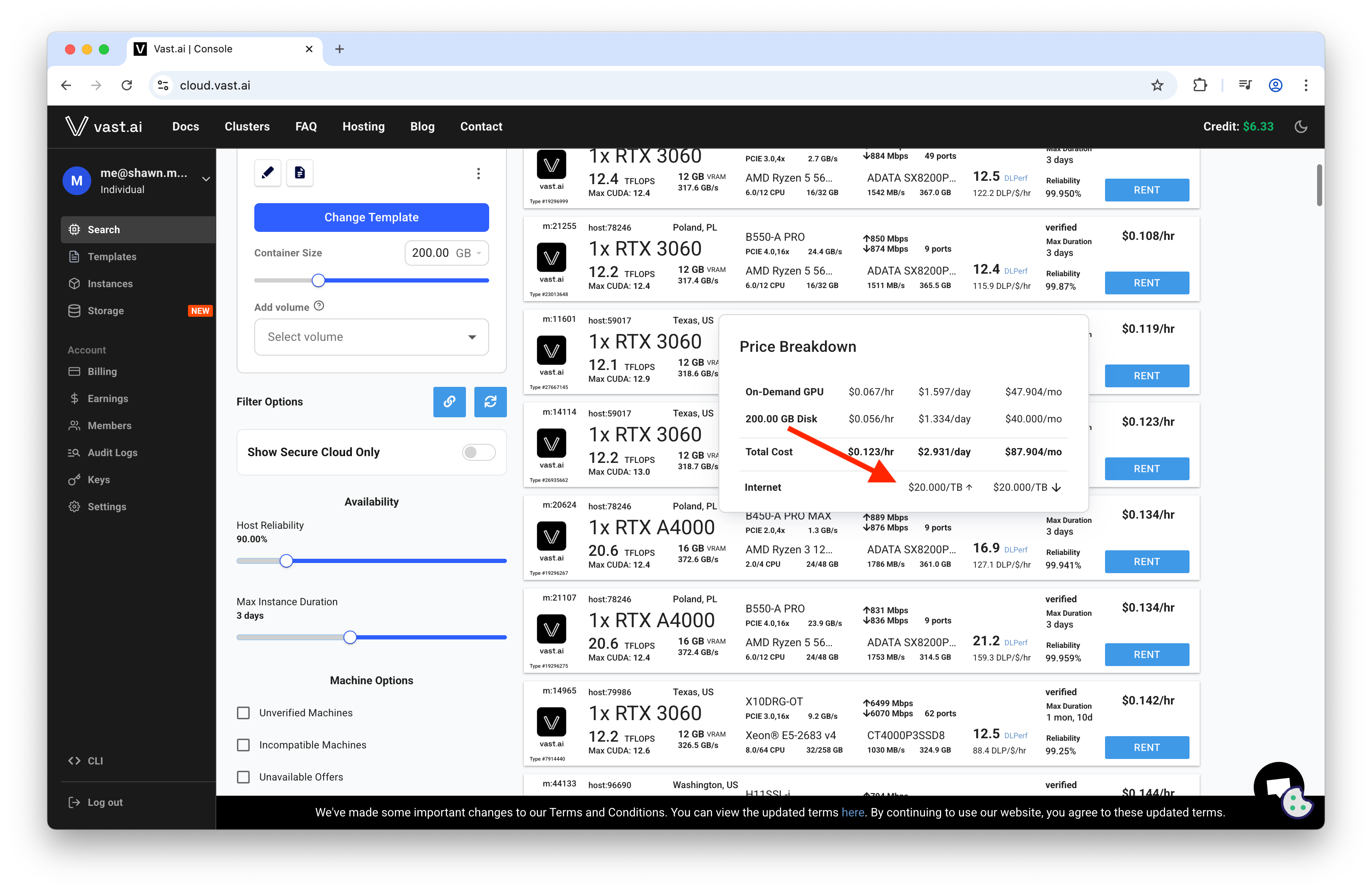Open the template edit pencil icon
1372x892 pixels.
267,172
